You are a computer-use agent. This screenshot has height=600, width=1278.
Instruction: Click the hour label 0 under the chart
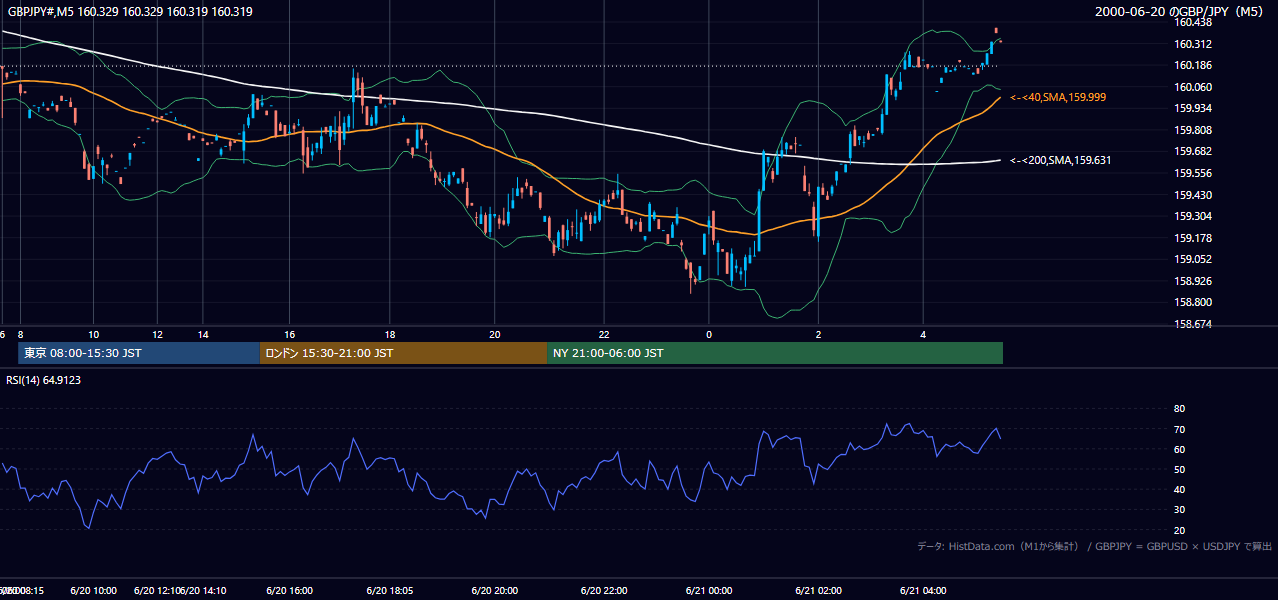[709, 334]
